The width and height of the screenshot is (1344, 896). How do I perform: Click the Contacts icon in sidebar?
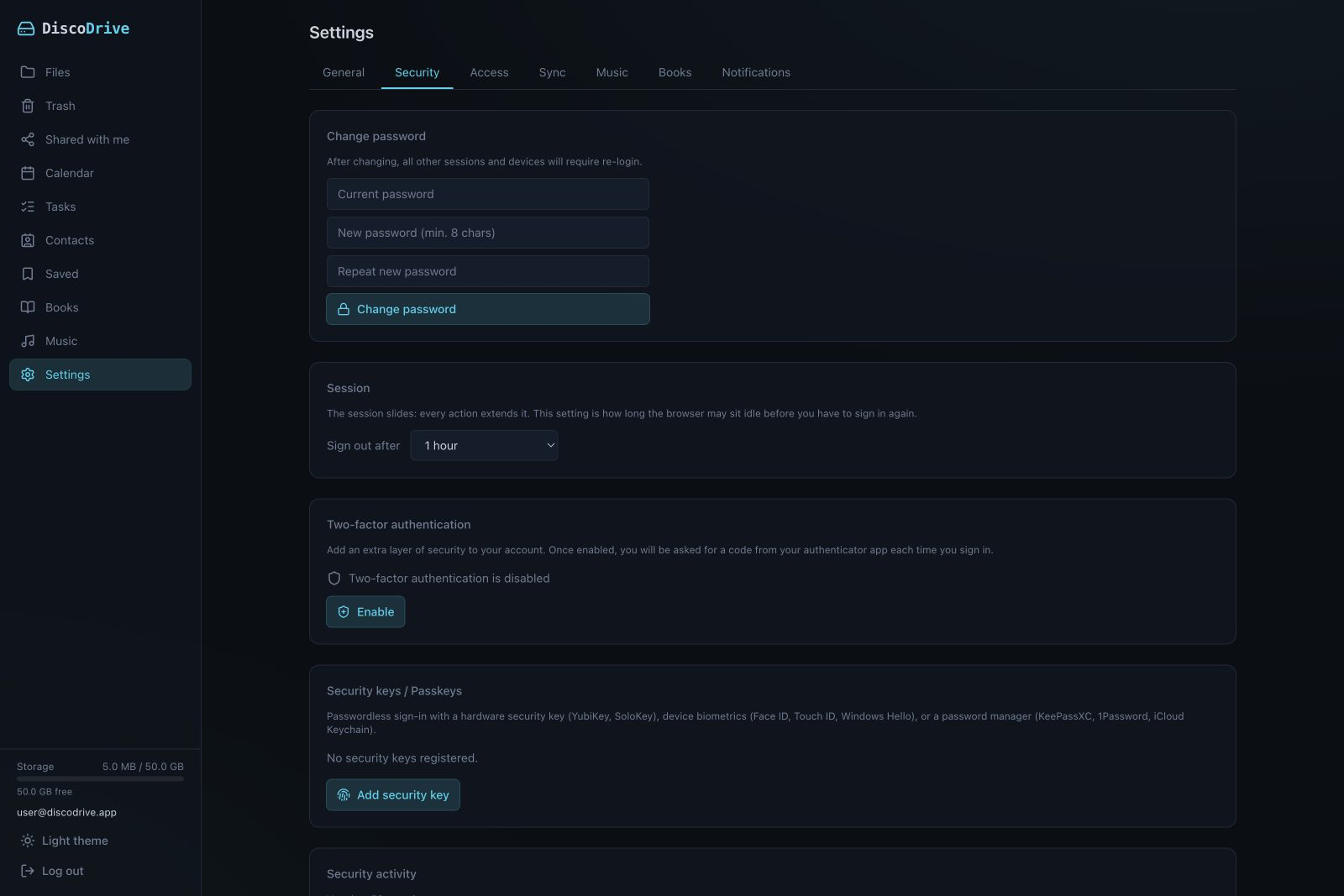pos(28,240)
